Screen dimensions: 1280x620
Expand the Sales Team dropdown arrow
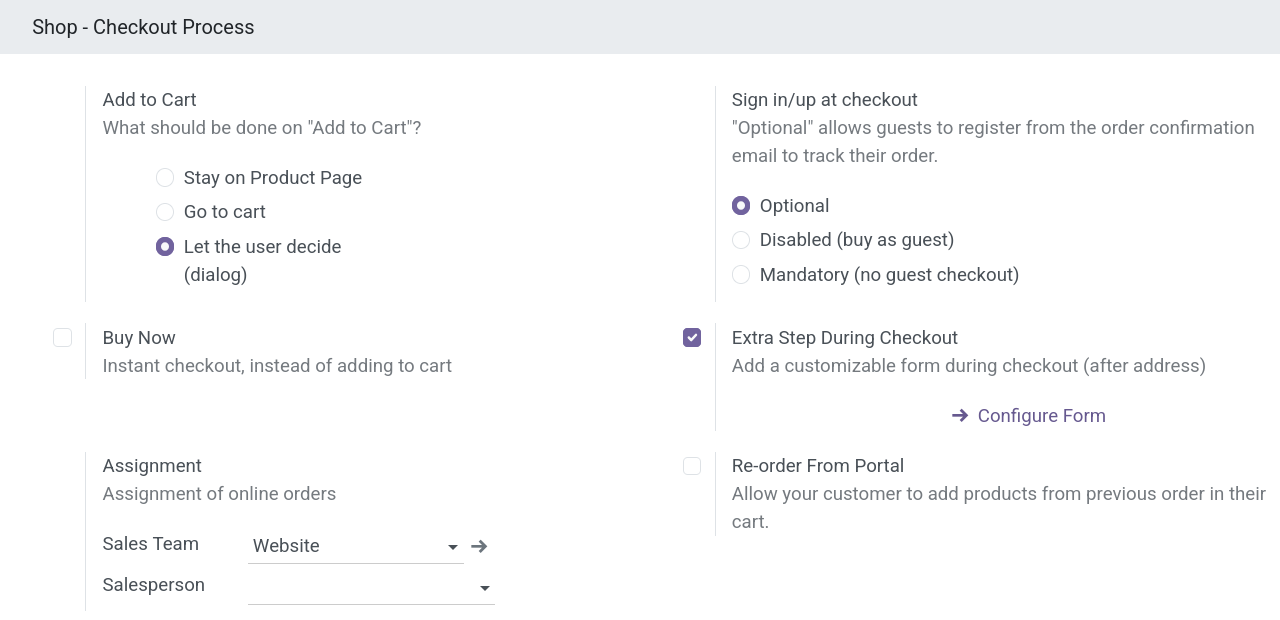[x=453, y=547]
